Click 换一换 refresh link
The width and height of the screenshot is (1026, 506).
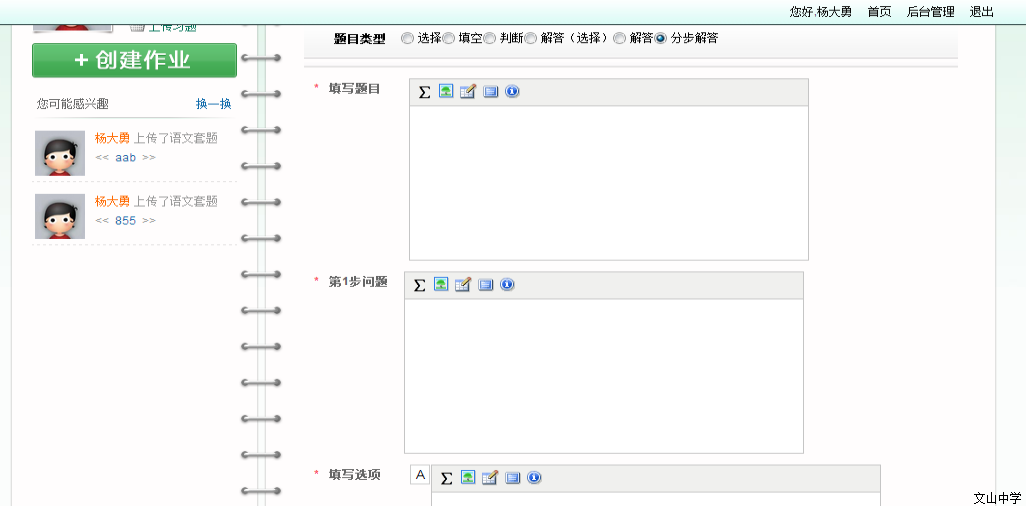click(213, 104)
